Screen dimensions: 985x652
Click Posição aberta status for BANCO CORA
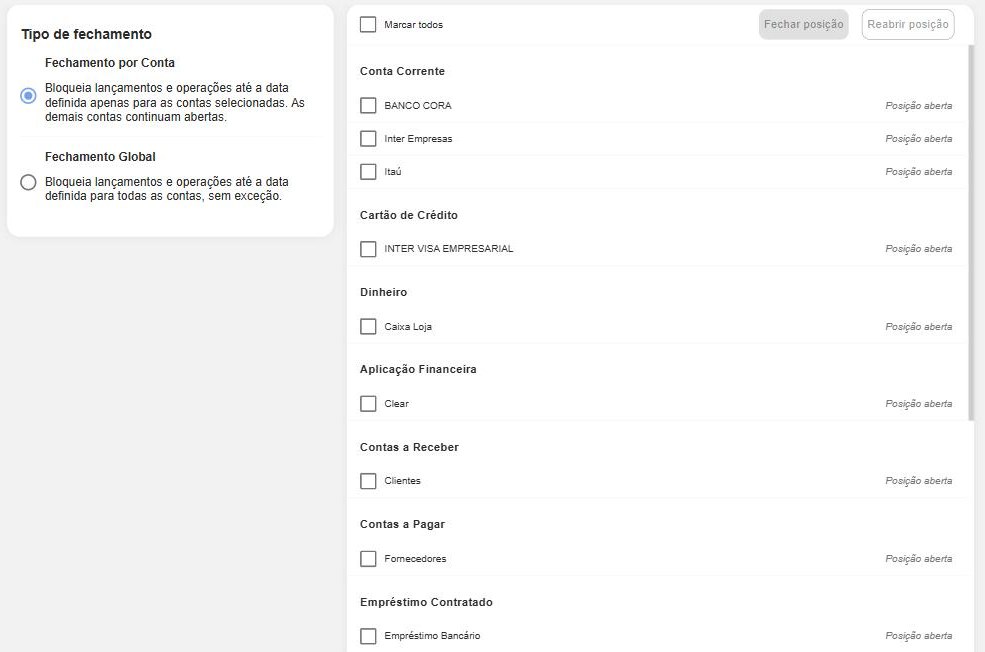pos(918,106)
